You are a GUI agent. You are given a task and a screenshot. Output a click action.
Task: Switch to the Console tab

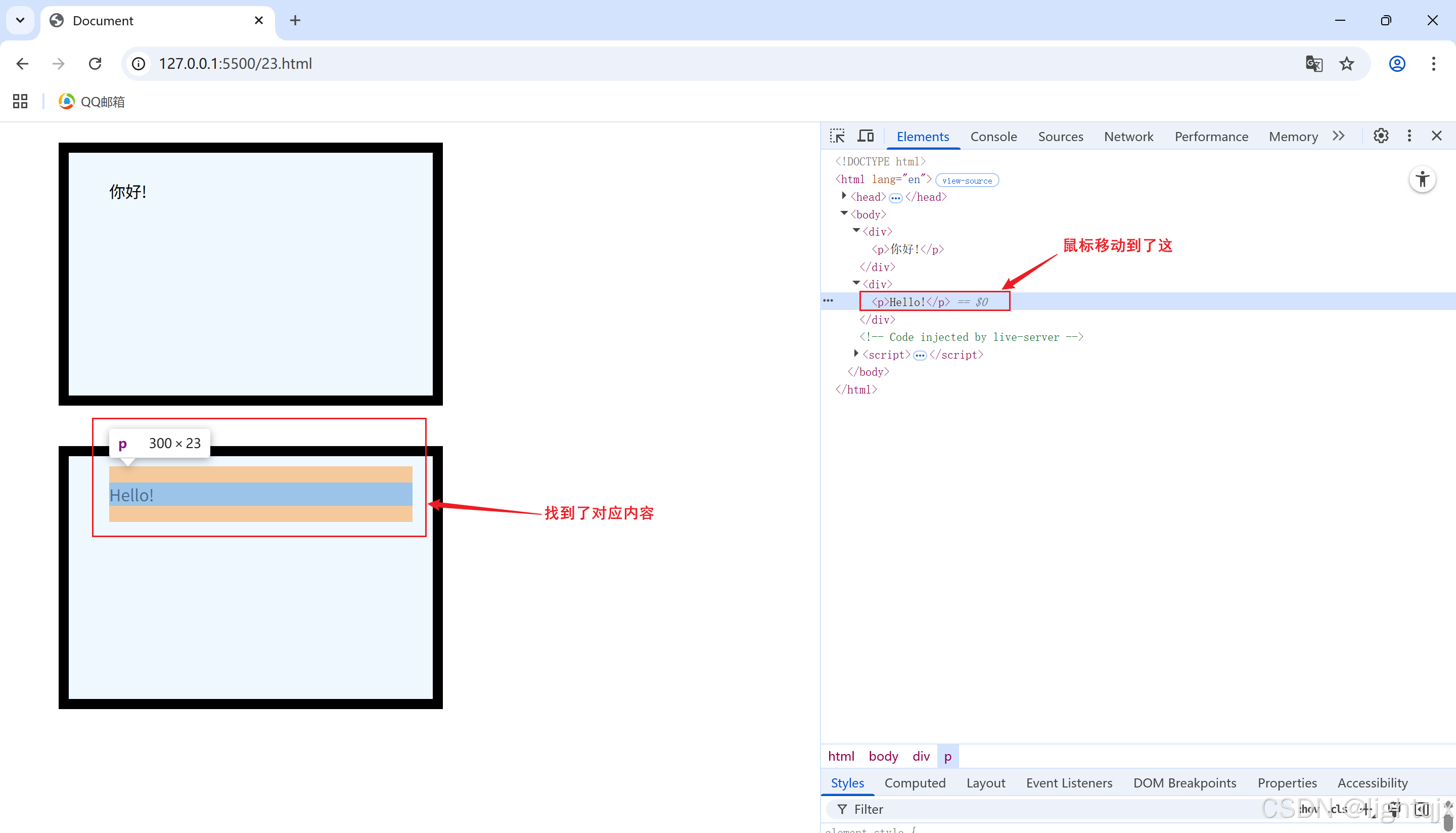point(993,137)
